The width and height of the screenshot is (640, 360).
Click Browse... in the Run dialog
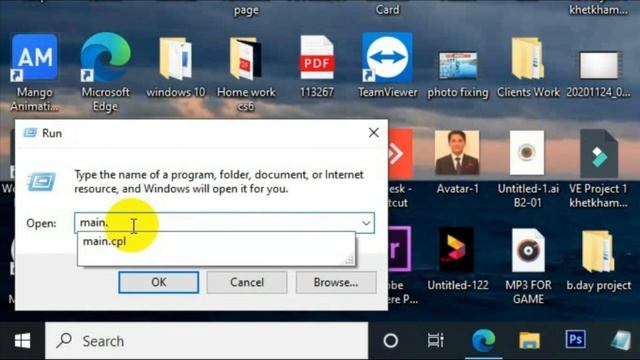[336, 282]
